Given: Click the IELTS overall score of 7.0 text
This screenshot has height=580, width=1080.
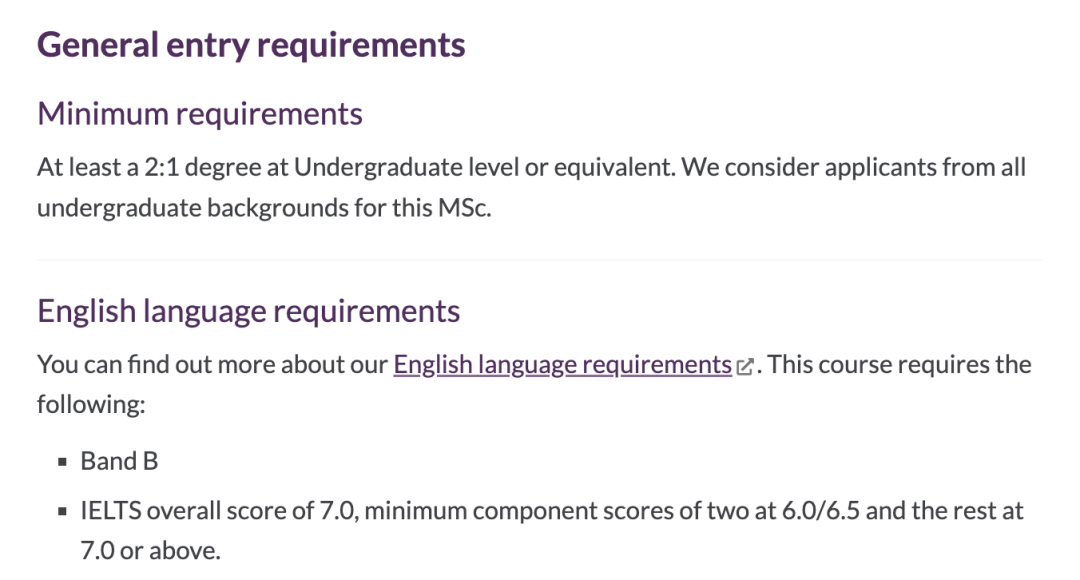Looking at the screenshot, I should pyautogui.click(x=218, y=511).
